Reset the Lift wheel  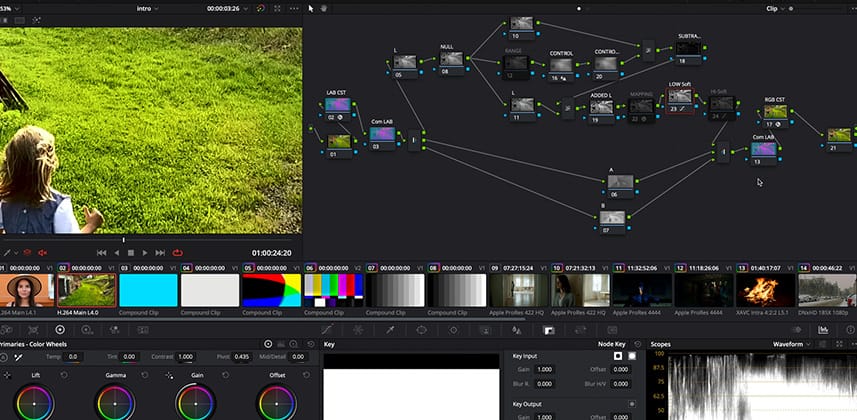[64, 375]
